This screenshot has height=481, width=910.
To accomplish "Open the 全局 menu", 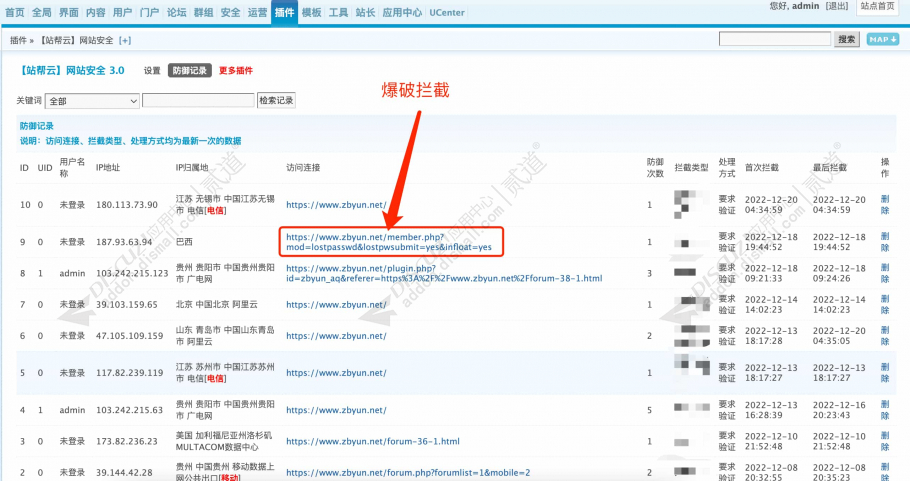I will click(42, 12).
